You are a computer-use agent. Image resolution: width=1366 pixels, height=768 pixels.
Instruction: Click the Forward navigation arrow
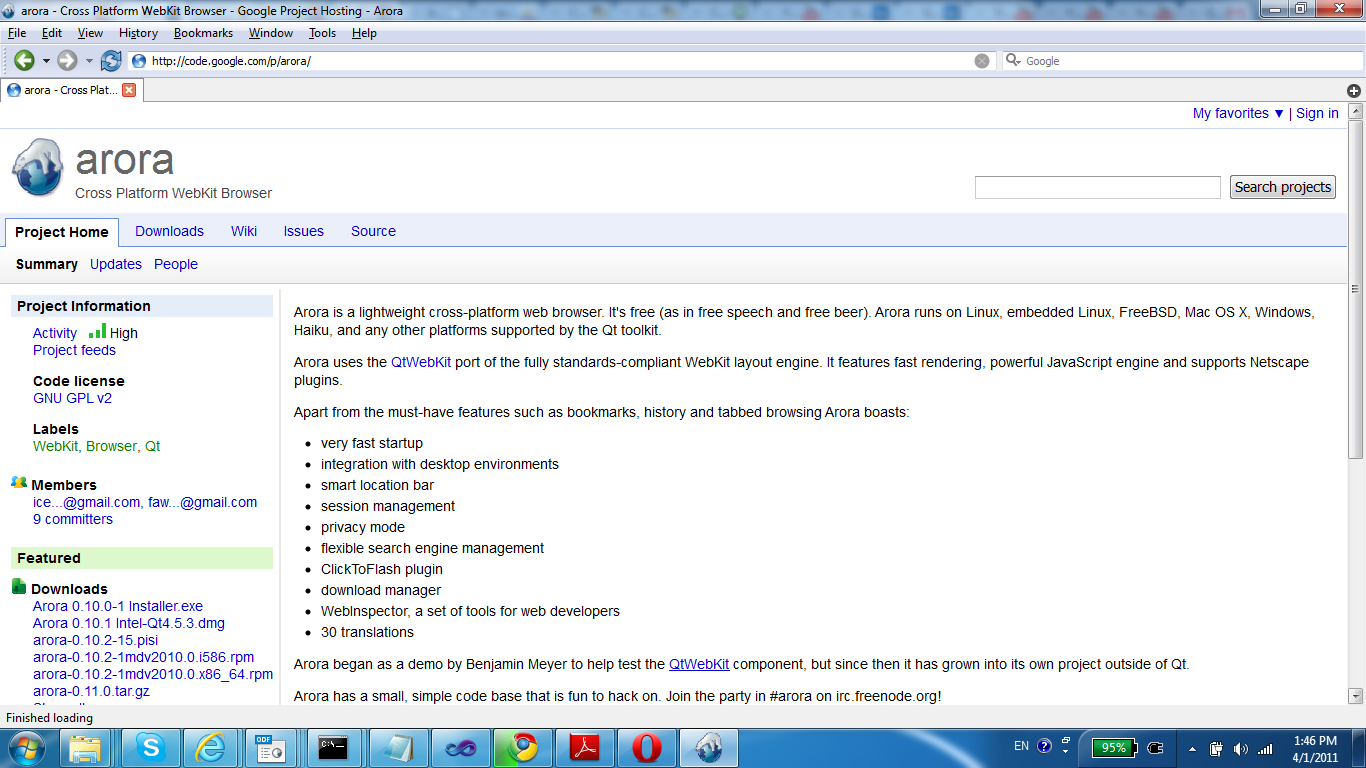point(67,61)
